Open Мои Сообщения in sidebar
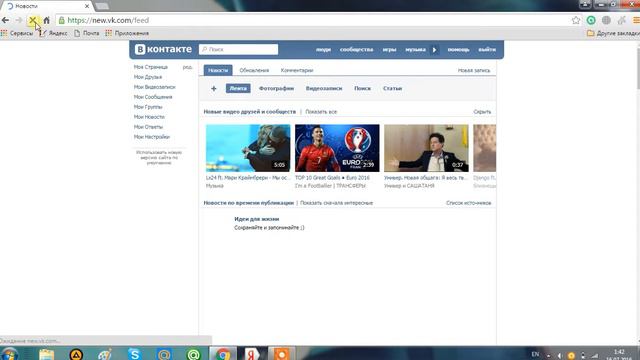 (153, 97)
